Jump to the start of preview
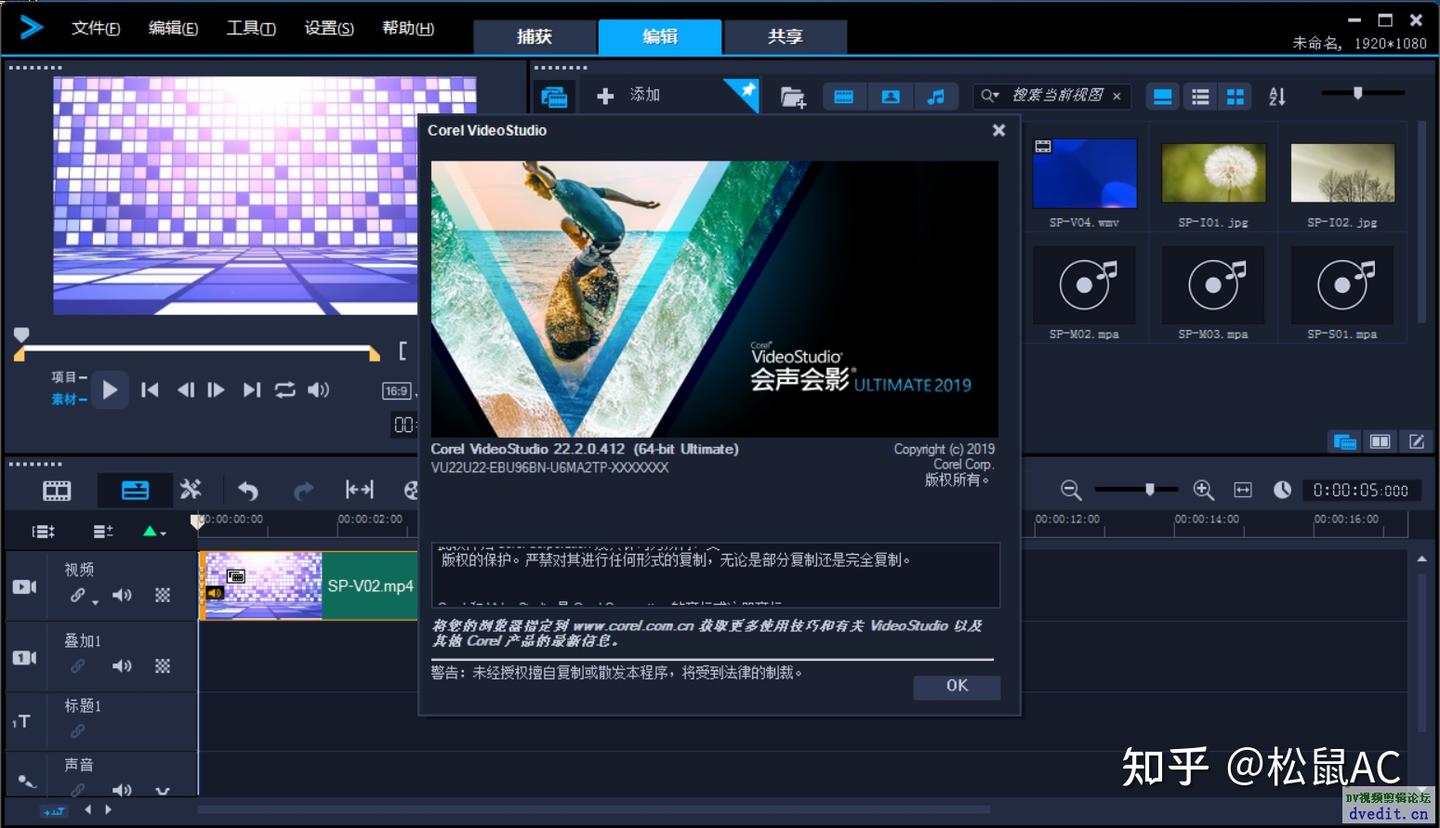The image size is (1440, 828). 150,390
